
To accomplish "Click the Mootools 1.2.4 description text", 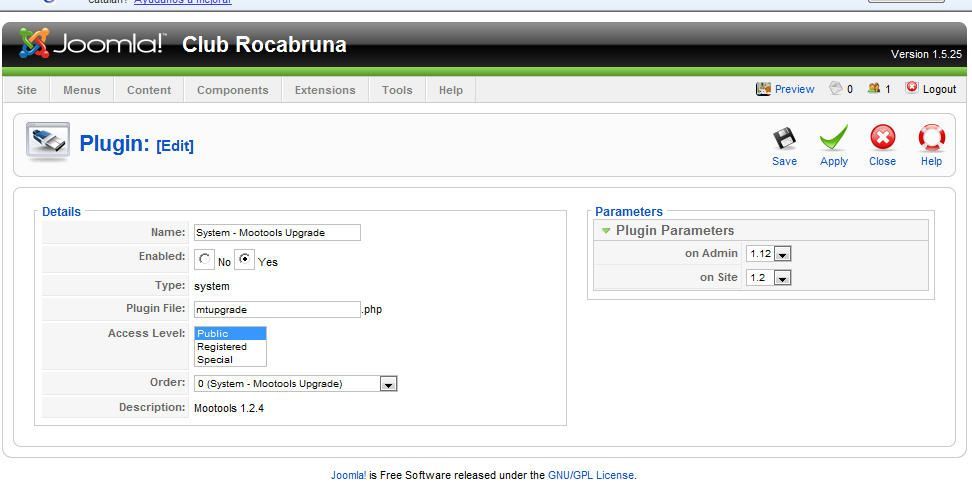I will coord(229,408).
